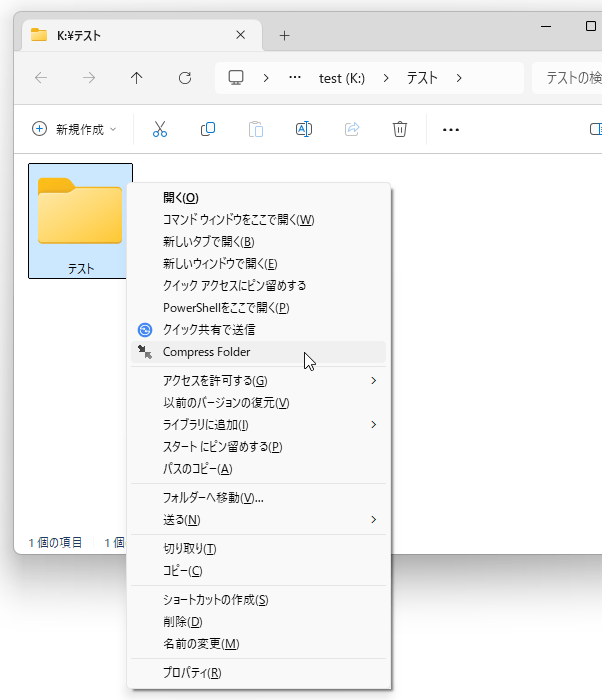Viewport: 602px width, 700px height.
Task: Go up one folder level
Action: pyautogui.click(x=137, y=78)
